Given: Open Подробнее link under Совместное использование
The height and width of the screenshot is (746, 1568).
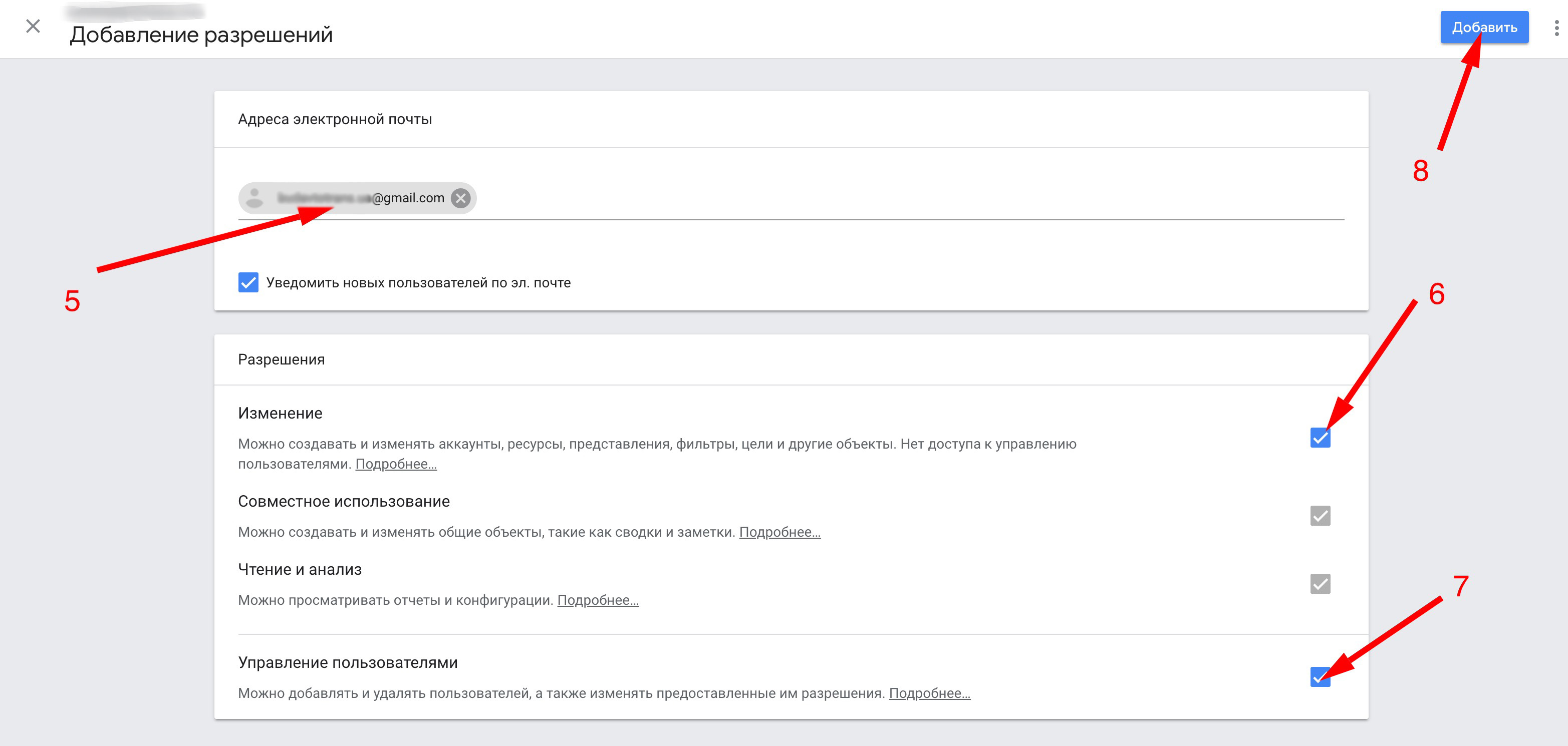Looking at the screenshot, I should (779, 532).
